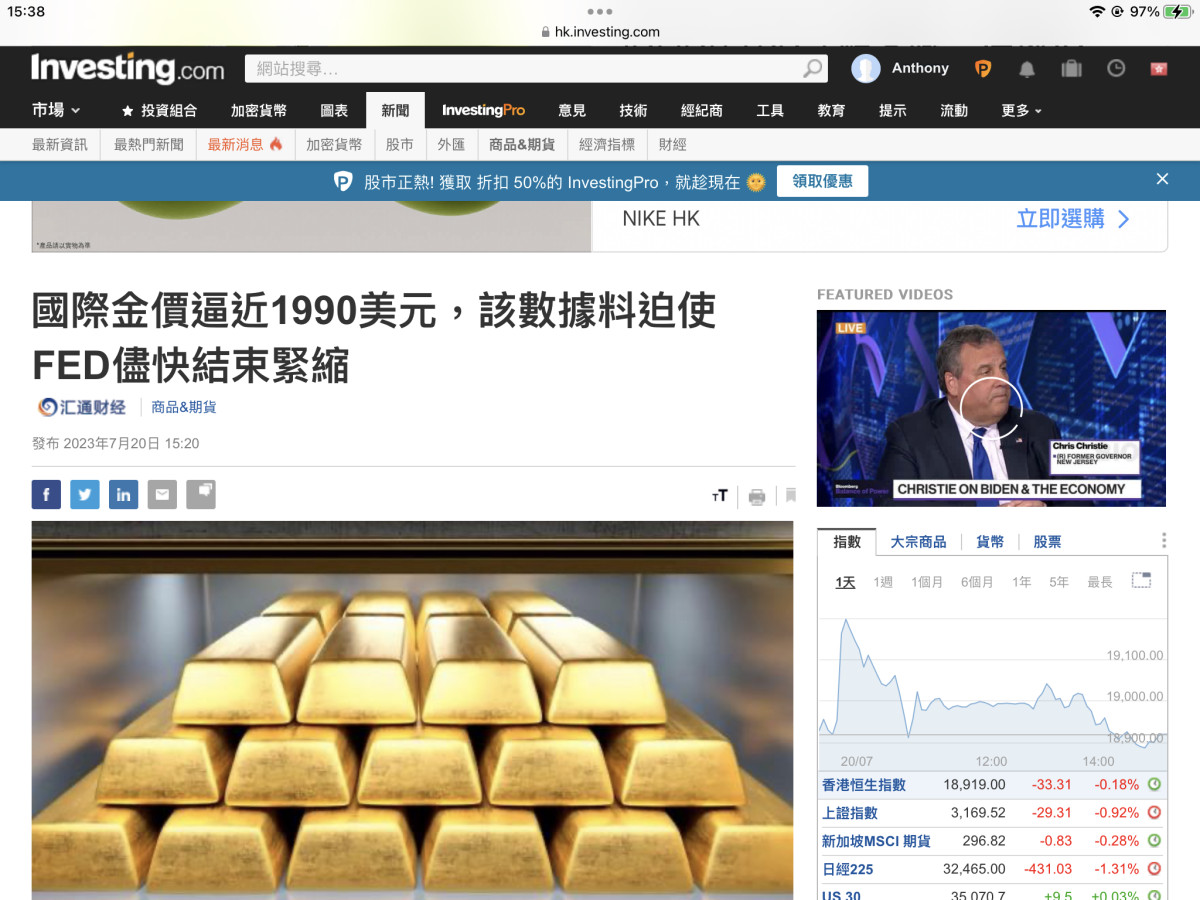
Task: Open the 最新消息 submenu link
Action: (245, 145)
